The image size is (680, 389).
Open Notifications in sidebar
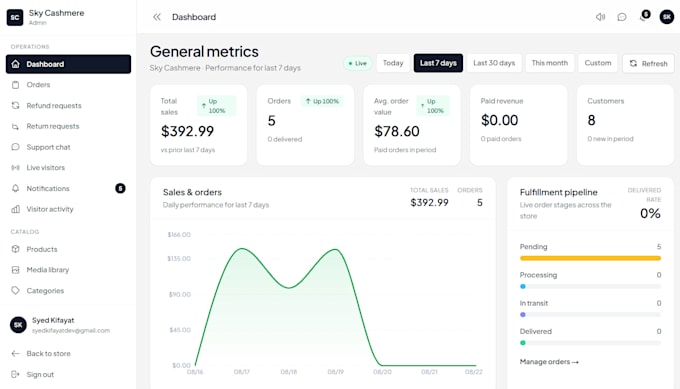coord(69,188)
